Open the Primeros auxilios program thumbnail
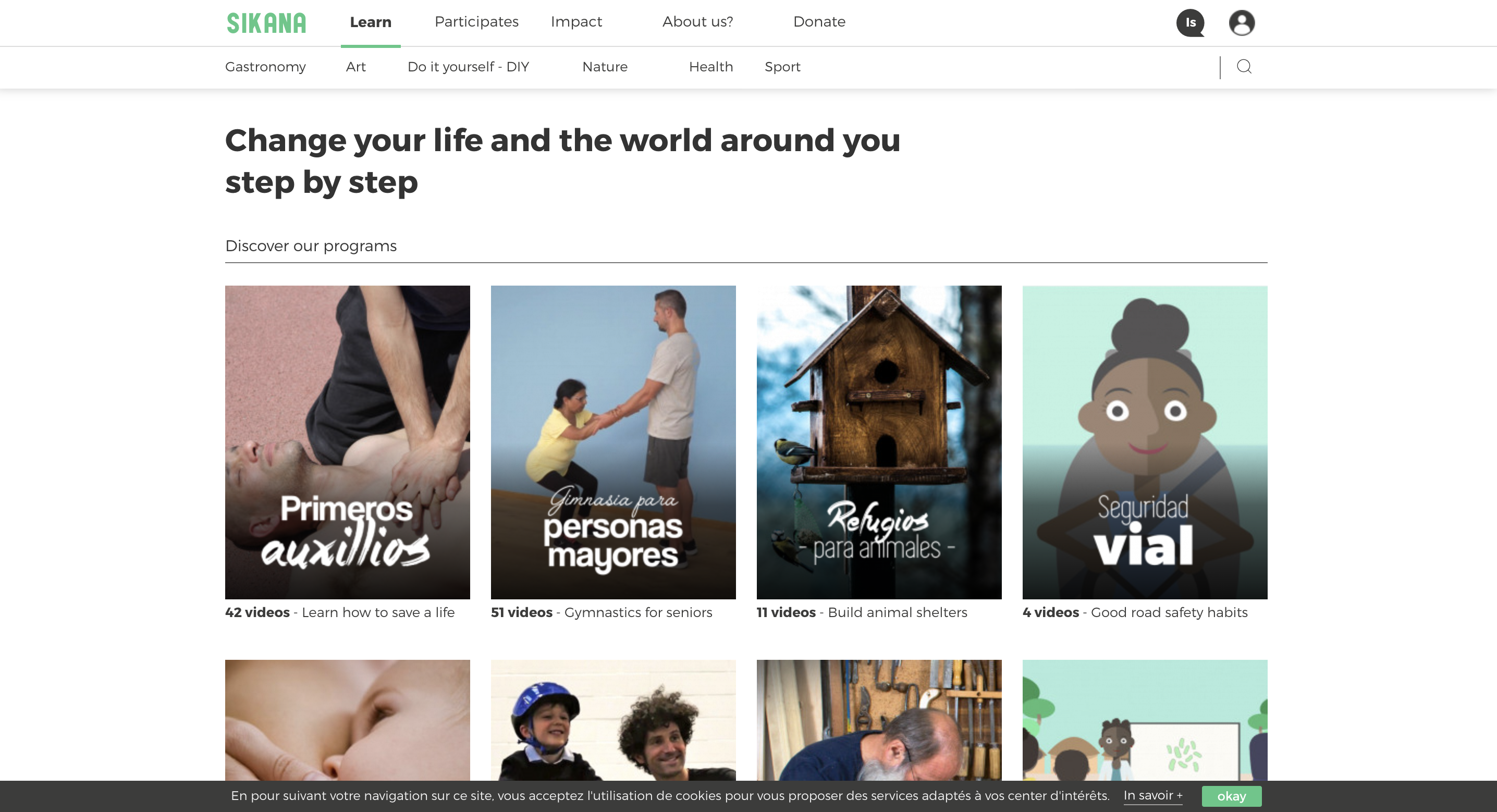 tap(347, 442)
